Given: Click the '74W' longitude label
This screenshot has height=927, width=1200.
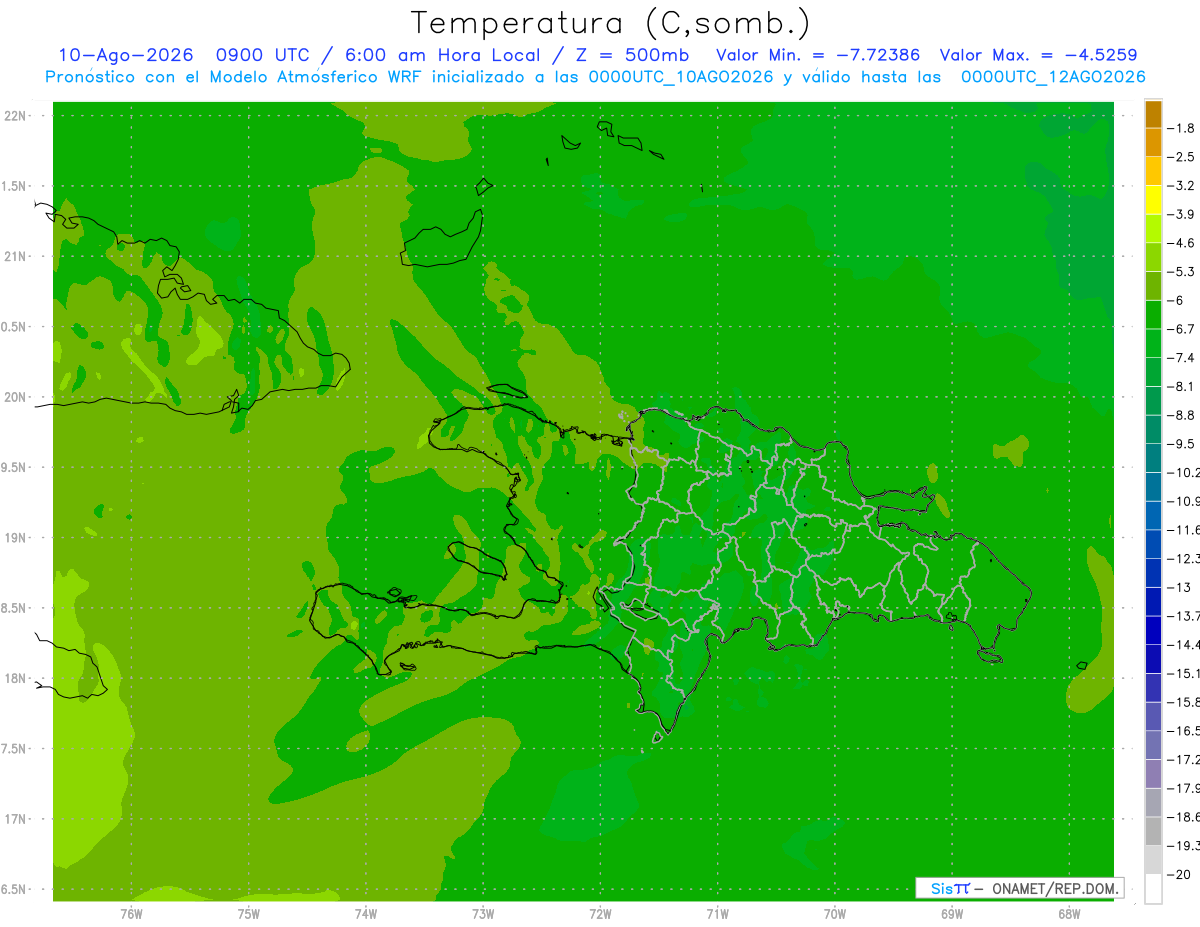Looking at the screenshot, I should coord(366,914).
